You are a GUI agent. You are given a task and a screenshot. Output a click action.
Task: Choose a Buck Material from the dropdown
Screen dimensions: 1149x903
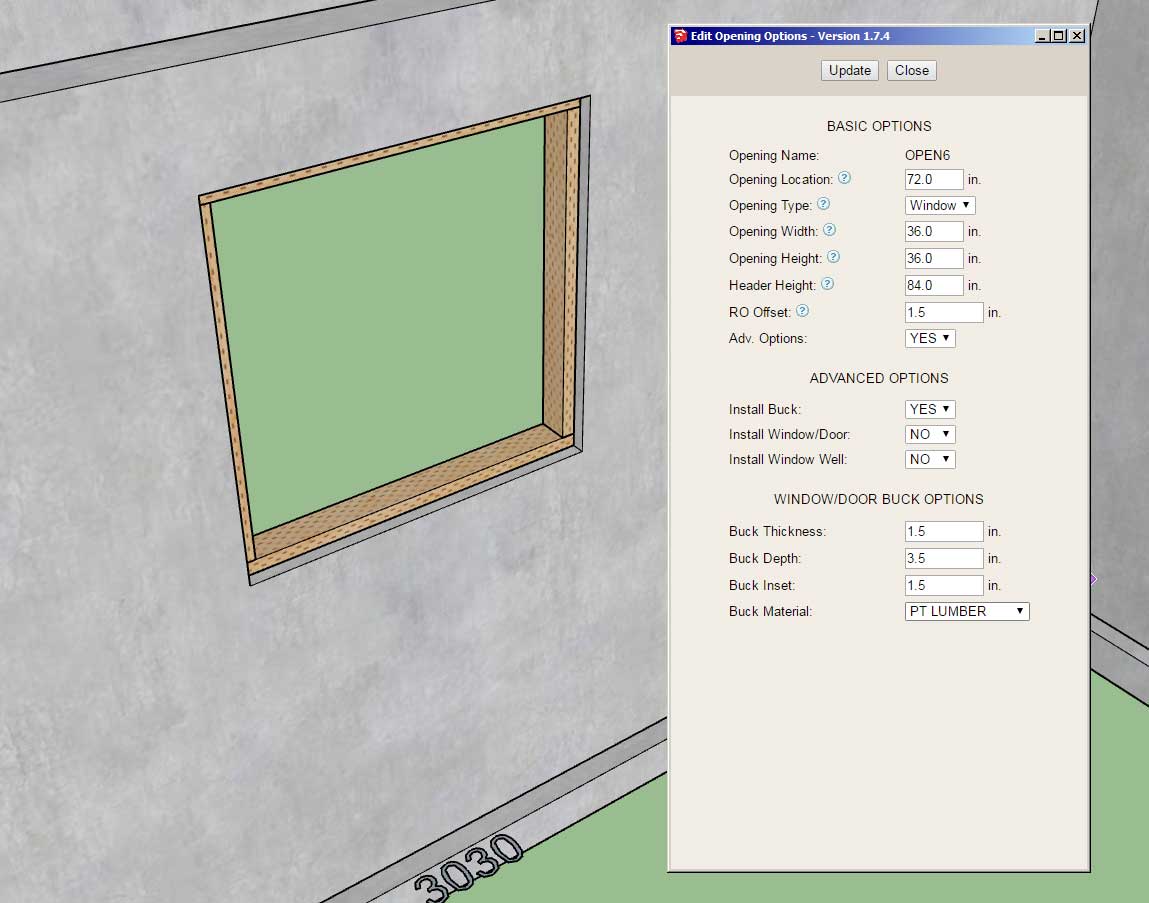click(x=966, y=611)
